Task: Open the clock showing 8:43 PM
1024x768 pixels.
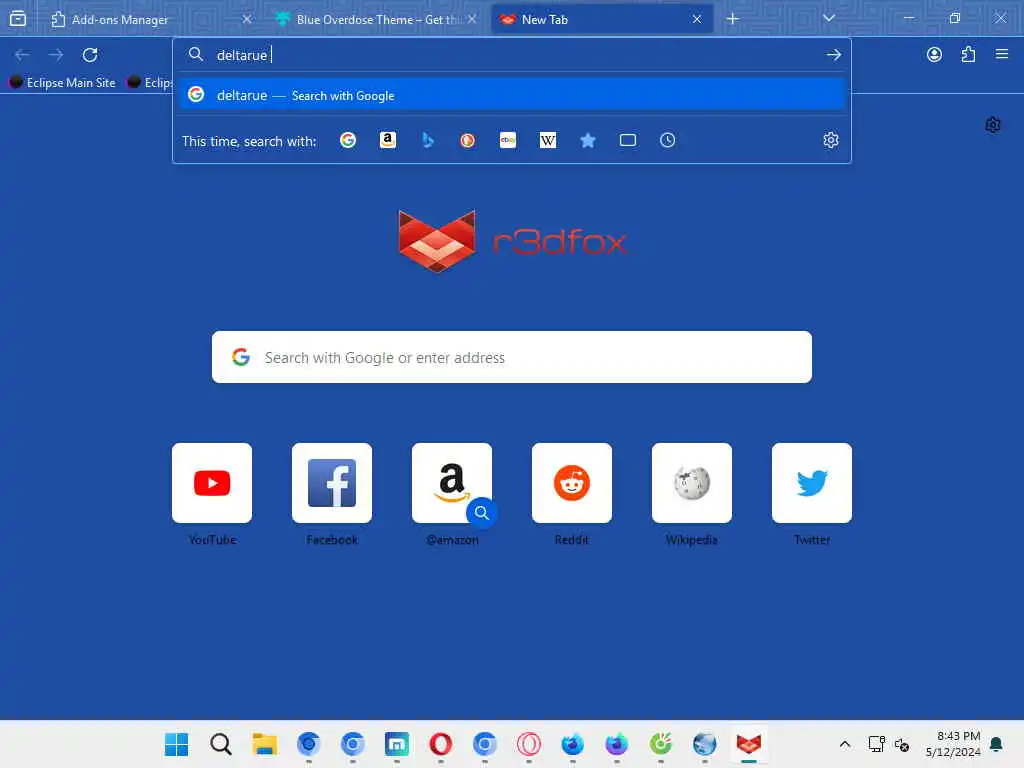Action: 953,744
